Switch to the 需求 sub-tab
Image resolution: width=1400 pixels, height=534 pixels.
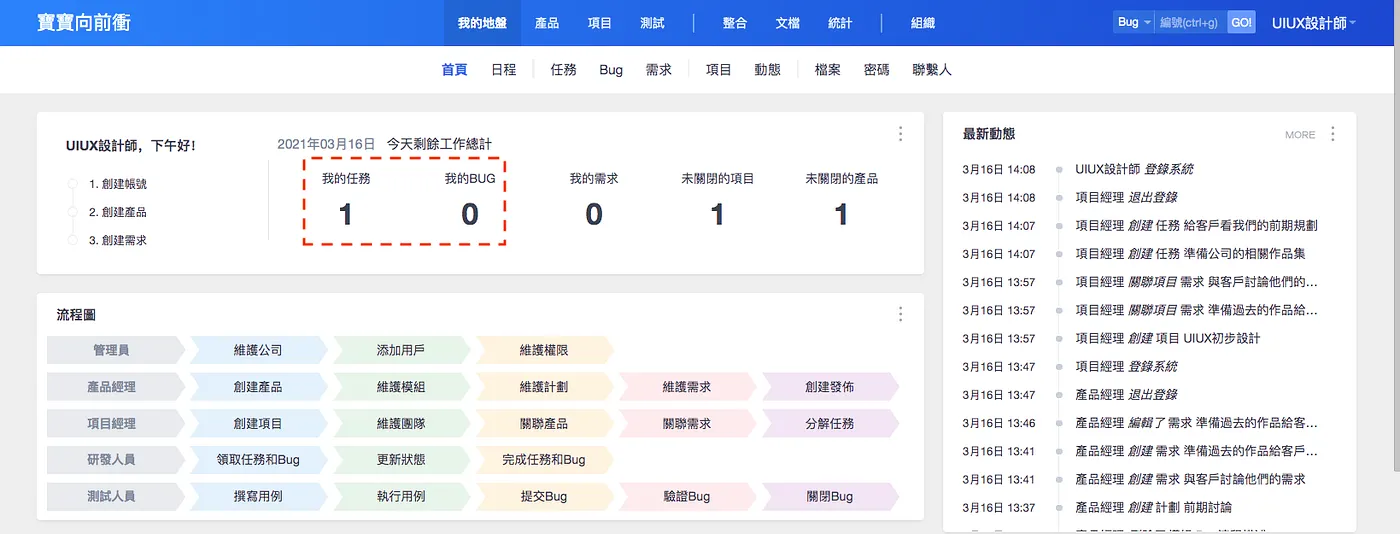(659, 70)
